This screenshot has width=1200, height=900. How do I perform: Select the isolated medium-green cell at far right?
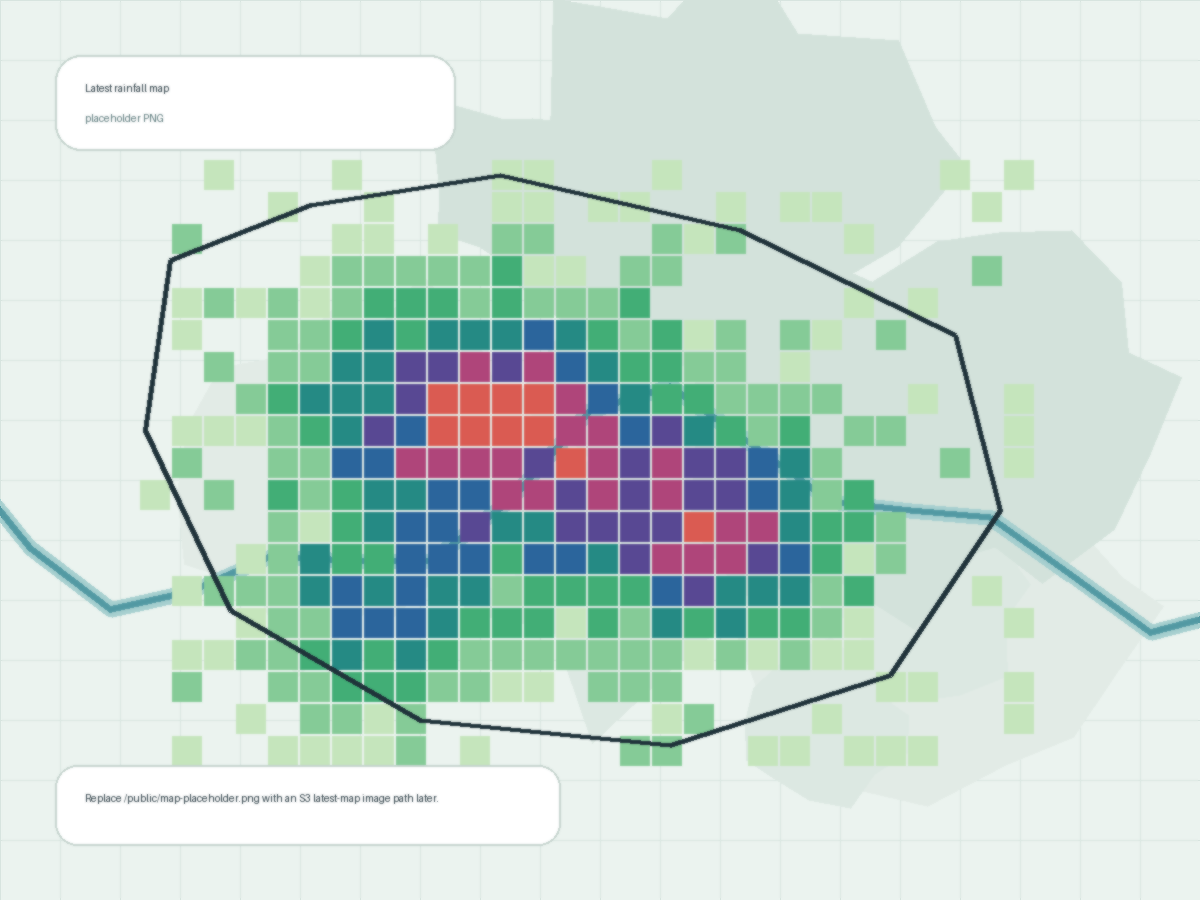click(x=986, y=271)
